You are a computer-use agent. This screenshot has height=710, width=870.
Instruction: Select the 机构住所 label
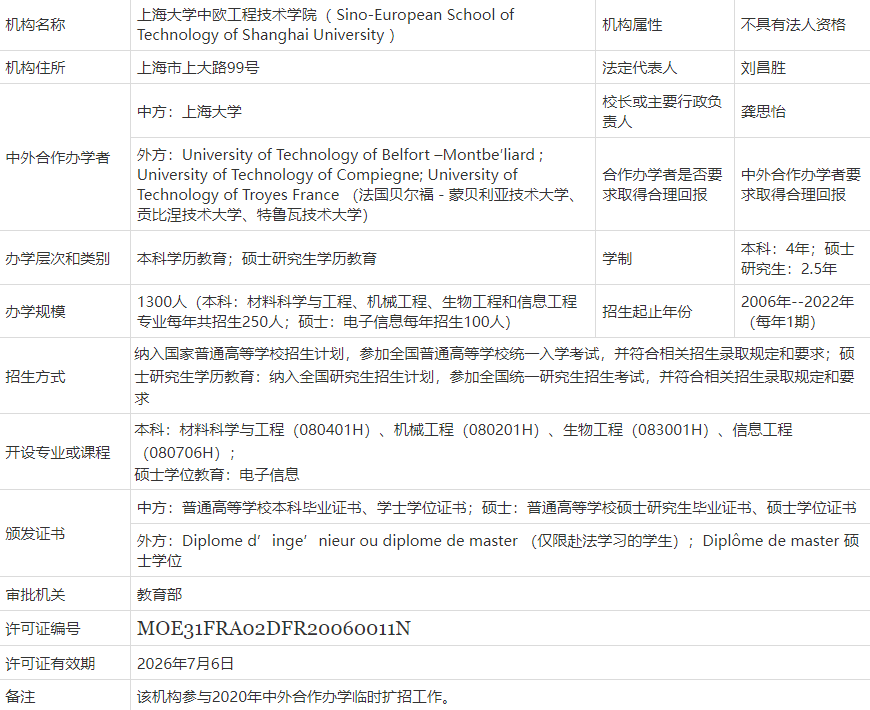pyautogui.click(x=36, y=68)
